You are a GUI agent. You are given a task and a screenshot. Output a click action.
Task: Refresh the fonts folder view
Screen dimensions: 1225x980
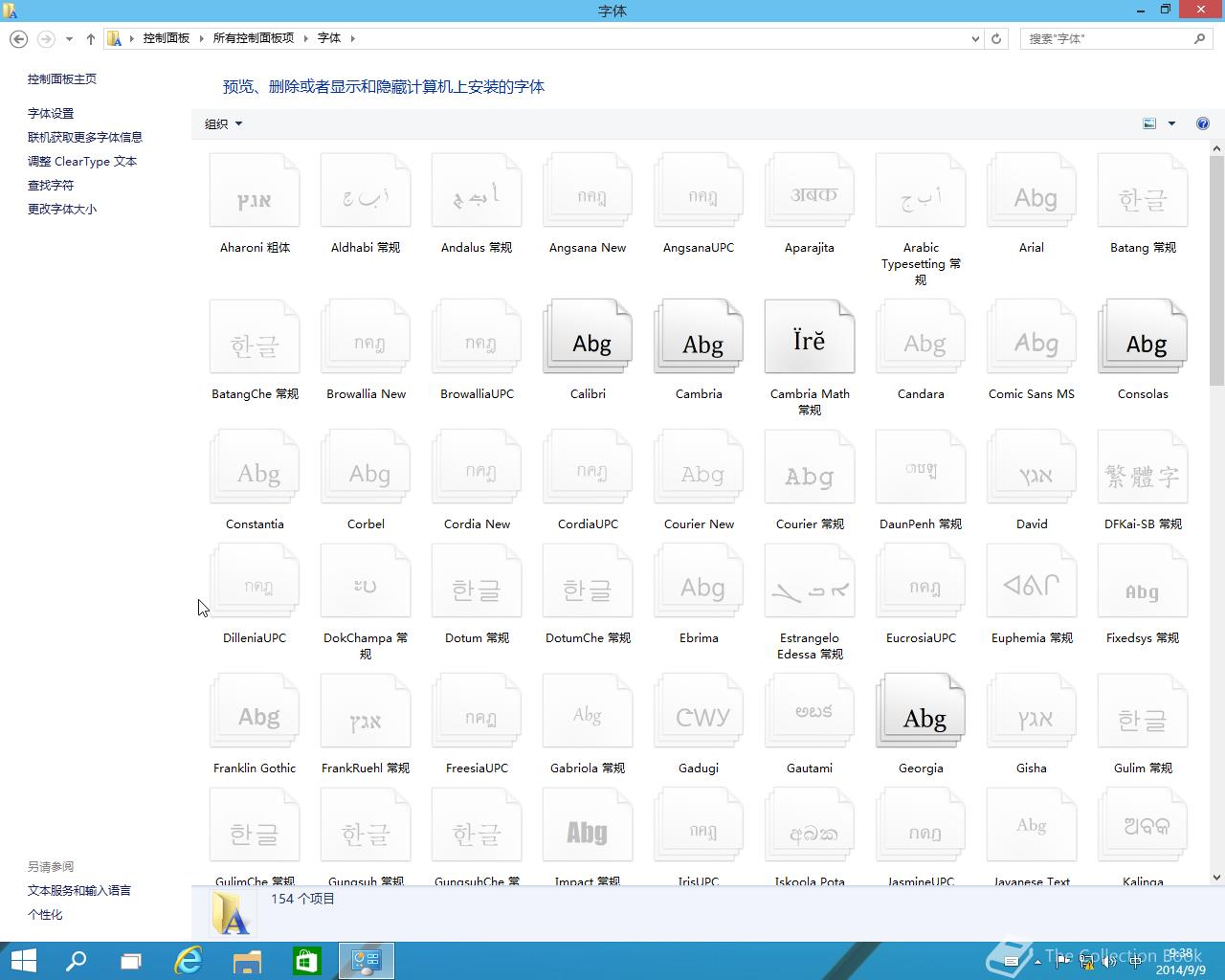click(996, 39)
